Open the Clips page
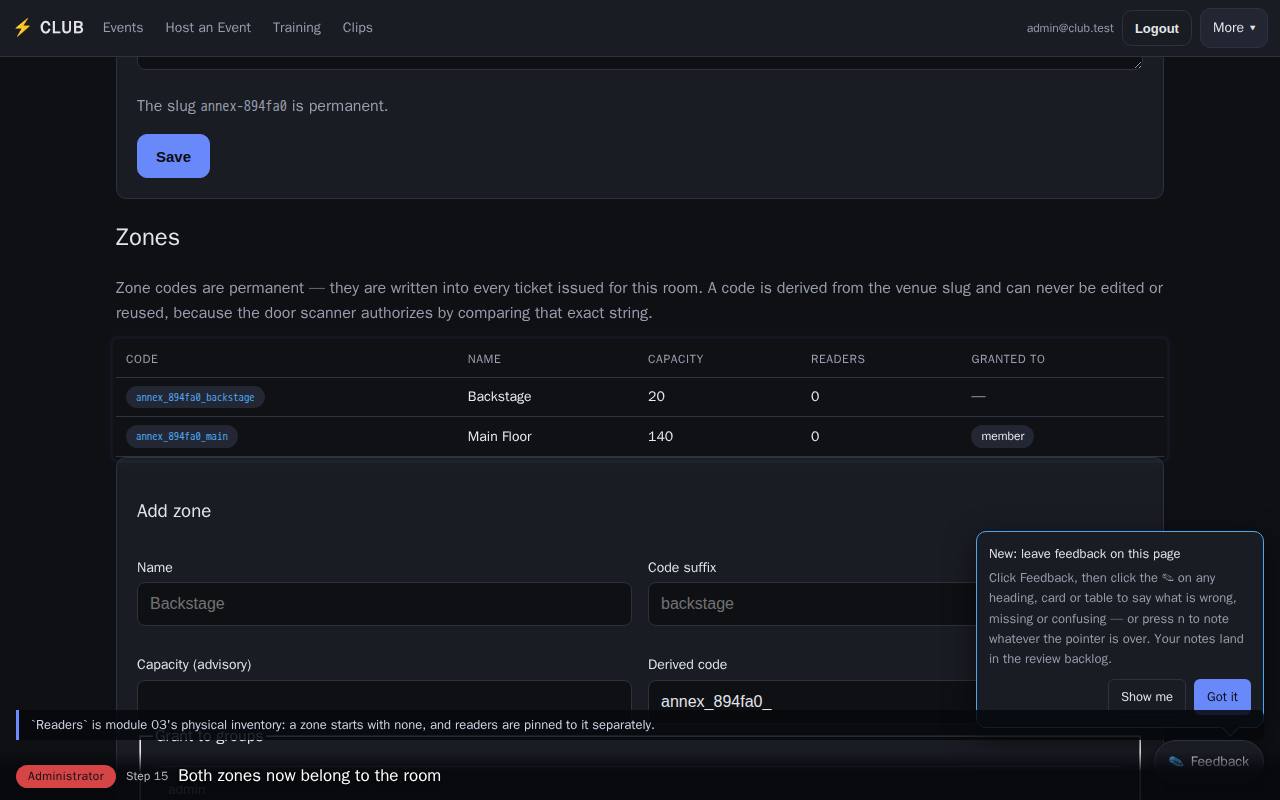1280x800 pixels. [x=357, y=28]
